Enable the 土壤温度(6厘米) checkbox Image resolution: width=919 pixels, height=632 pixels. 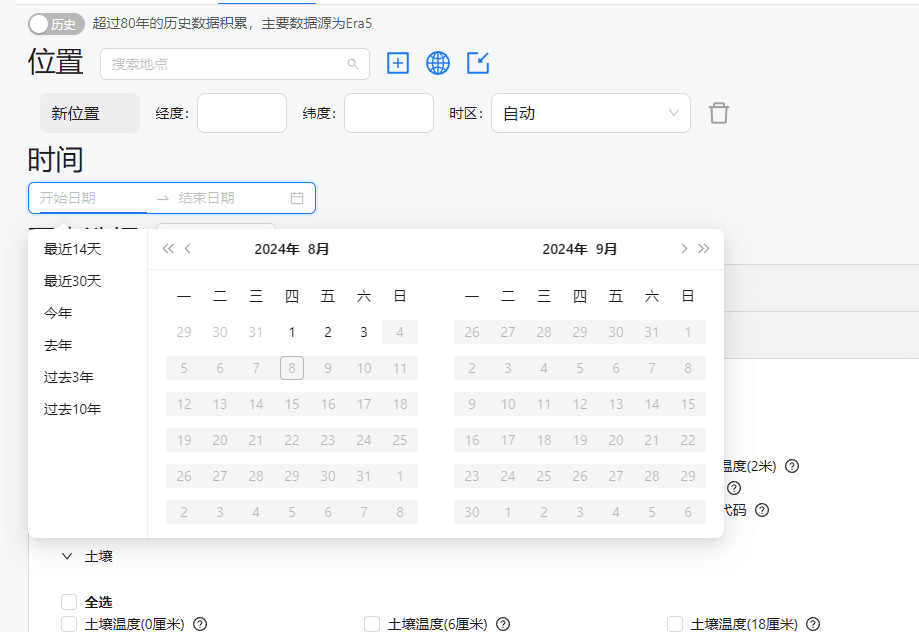coord(372,624)
